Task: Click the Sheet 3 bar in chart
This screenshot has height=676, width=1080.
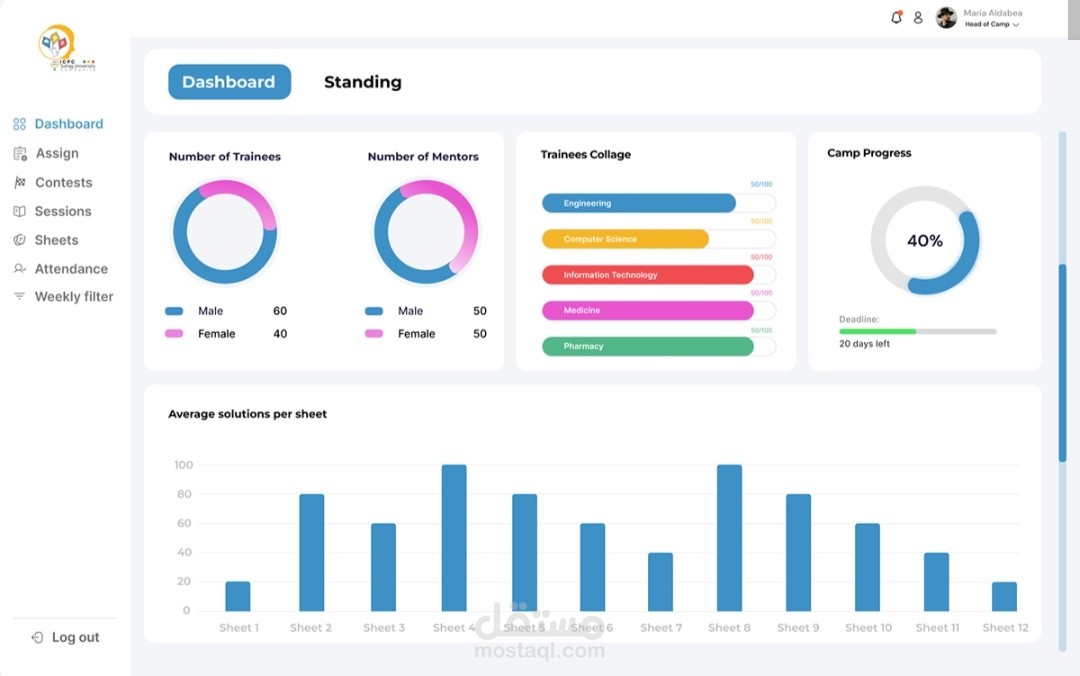Action: pos(383,567)
